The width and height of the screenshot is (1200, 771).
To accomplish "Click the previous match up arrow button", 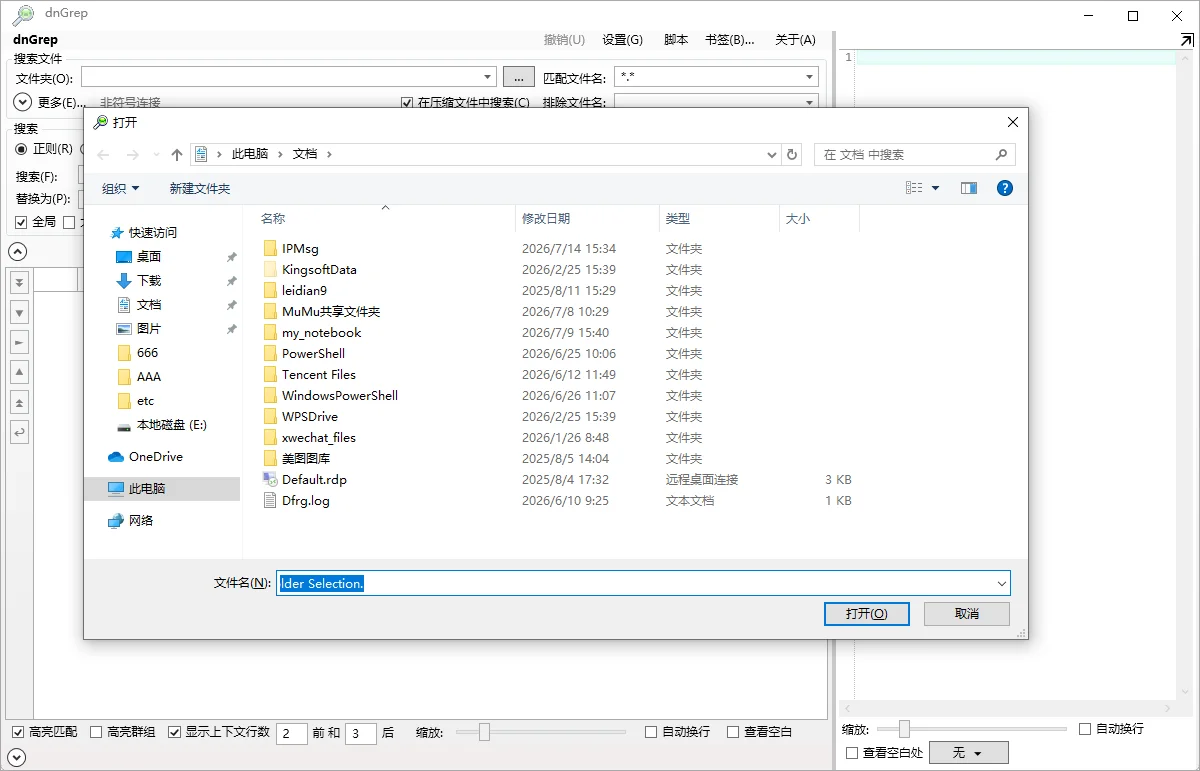I will 19,372.
